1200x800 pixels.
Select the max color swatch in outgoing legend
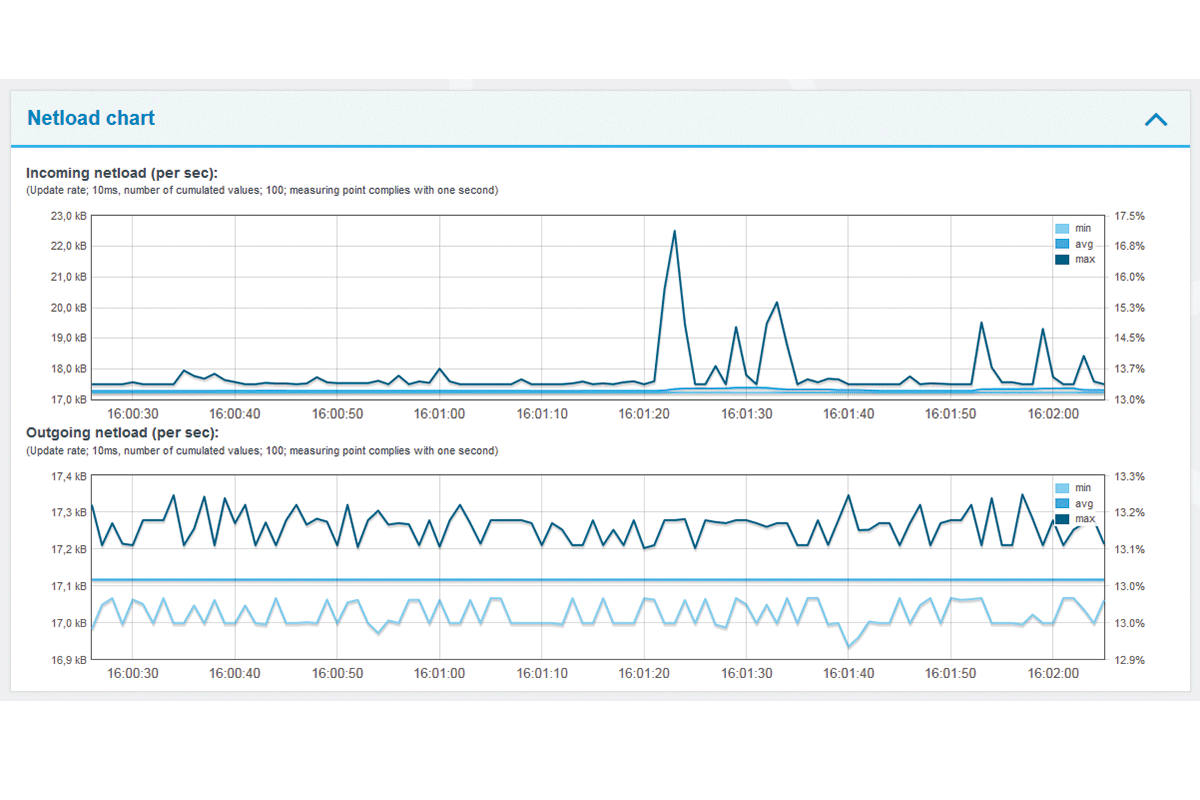tap(1064, 518)
